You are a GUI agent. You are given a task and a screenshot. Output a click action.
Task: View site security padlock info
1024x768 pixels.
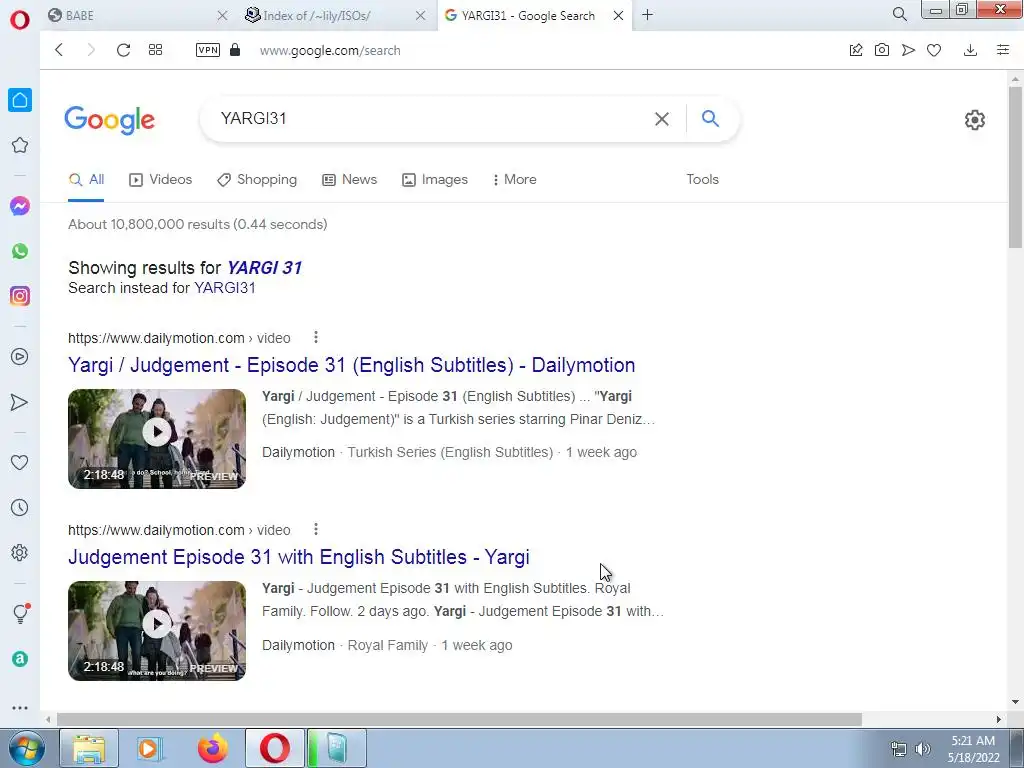[235, 50]
